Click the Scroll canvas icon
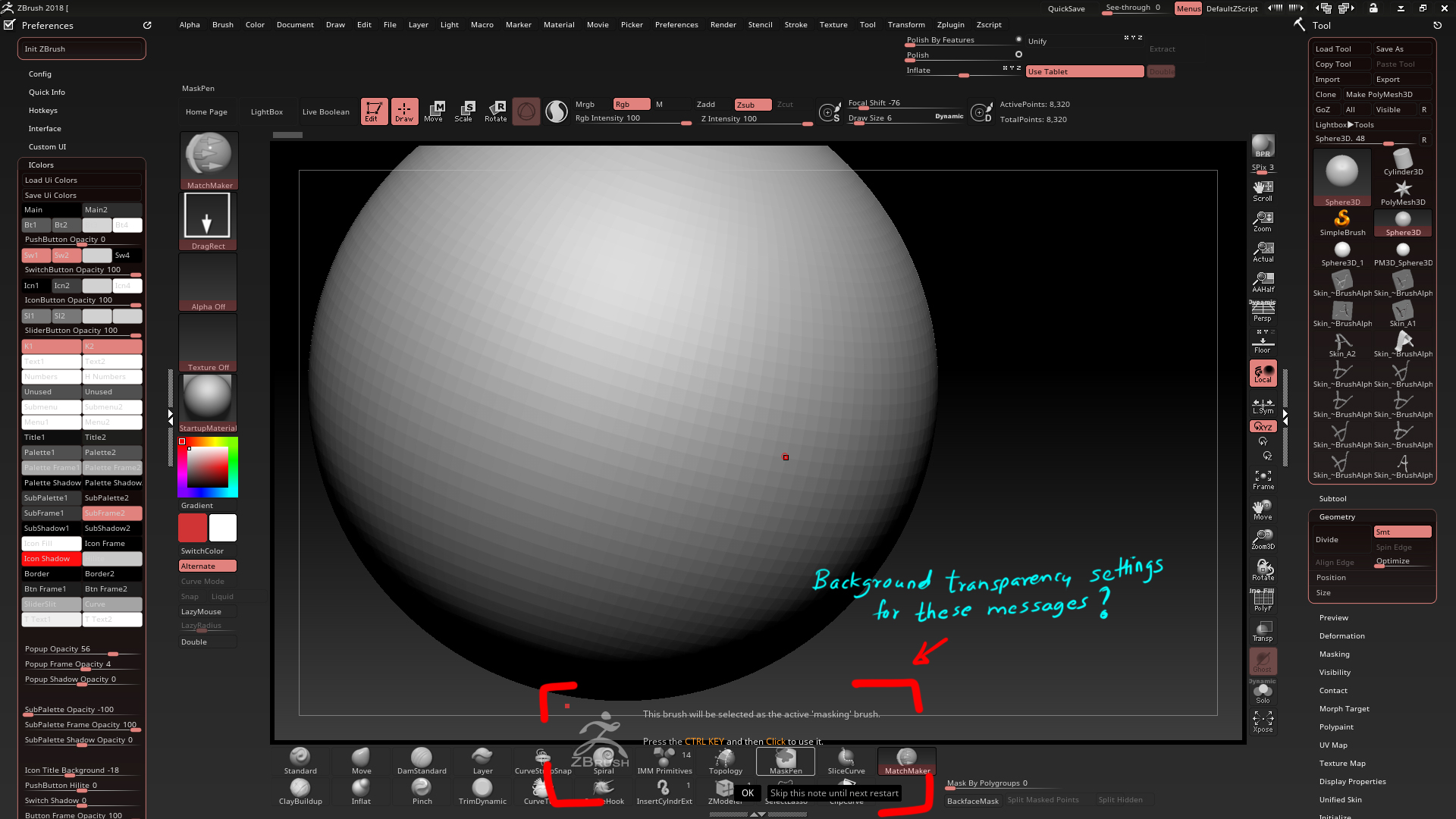 pyautogui.click(x=1263, y=190)
